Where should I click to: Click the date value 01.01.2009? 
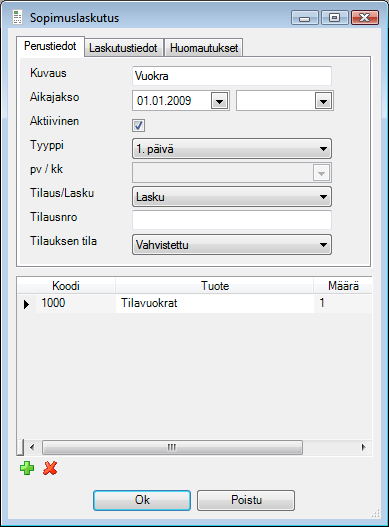pos(164,101)
